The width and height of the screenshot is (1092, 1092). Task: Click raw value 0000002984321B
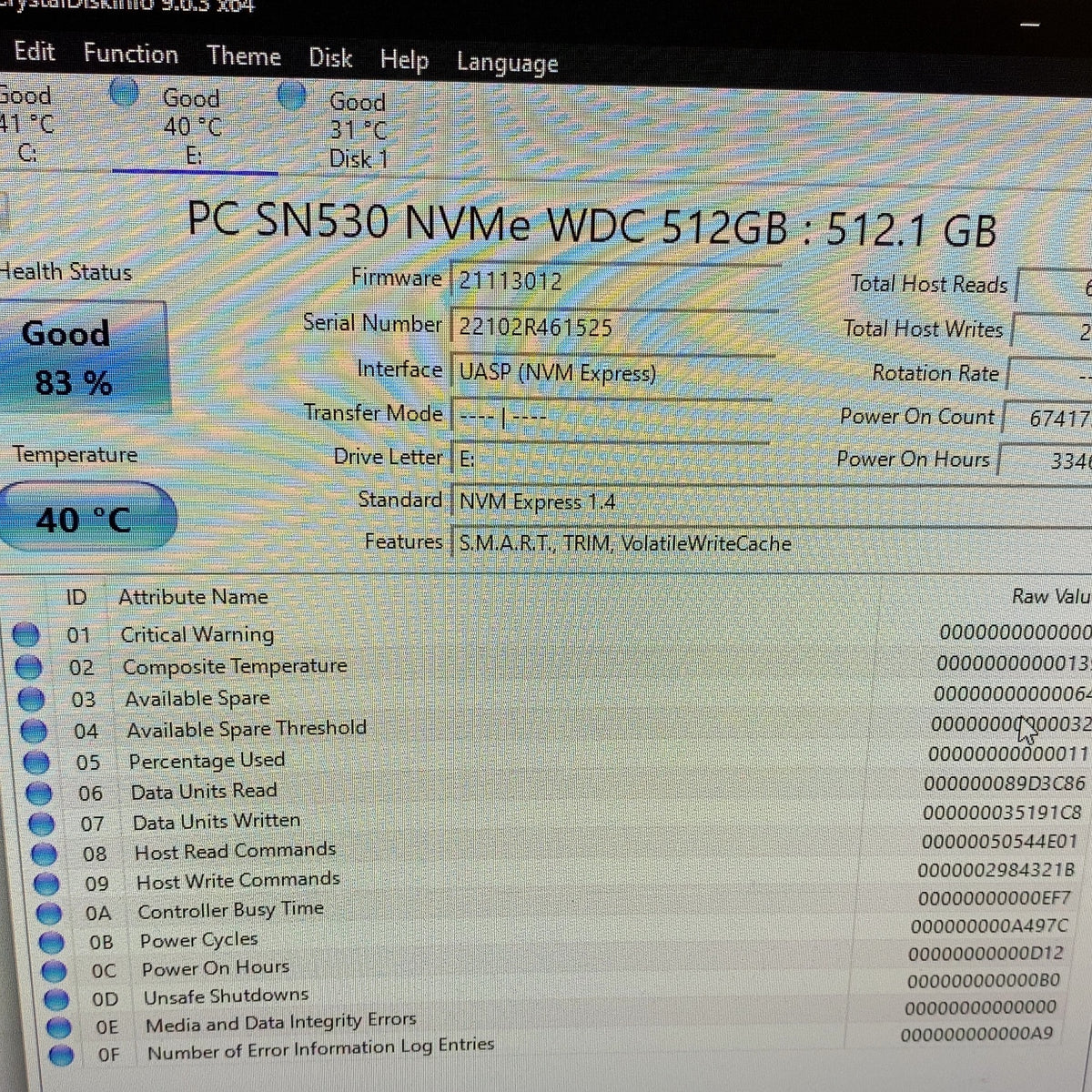[x=996, y=870]
